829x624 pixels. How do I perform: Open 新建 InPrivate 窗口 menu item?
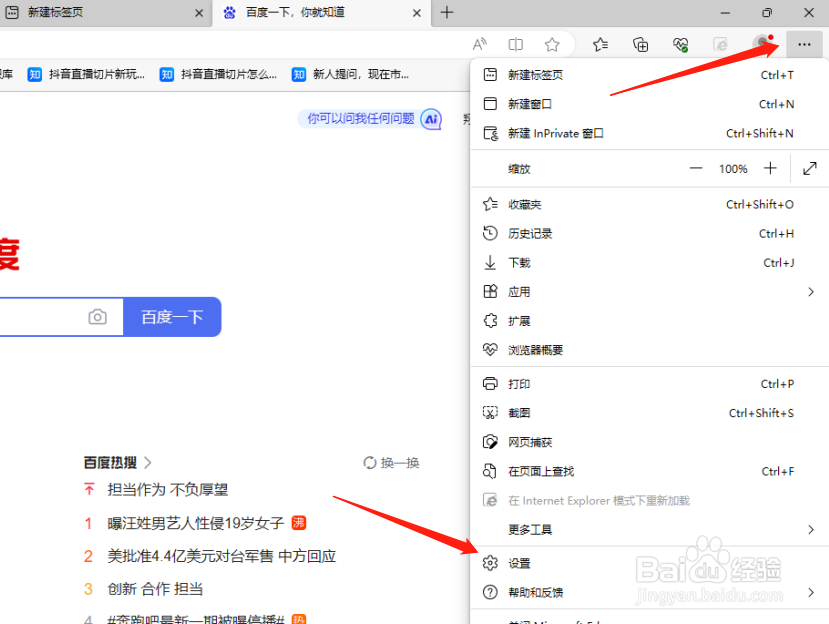(649, 133)
